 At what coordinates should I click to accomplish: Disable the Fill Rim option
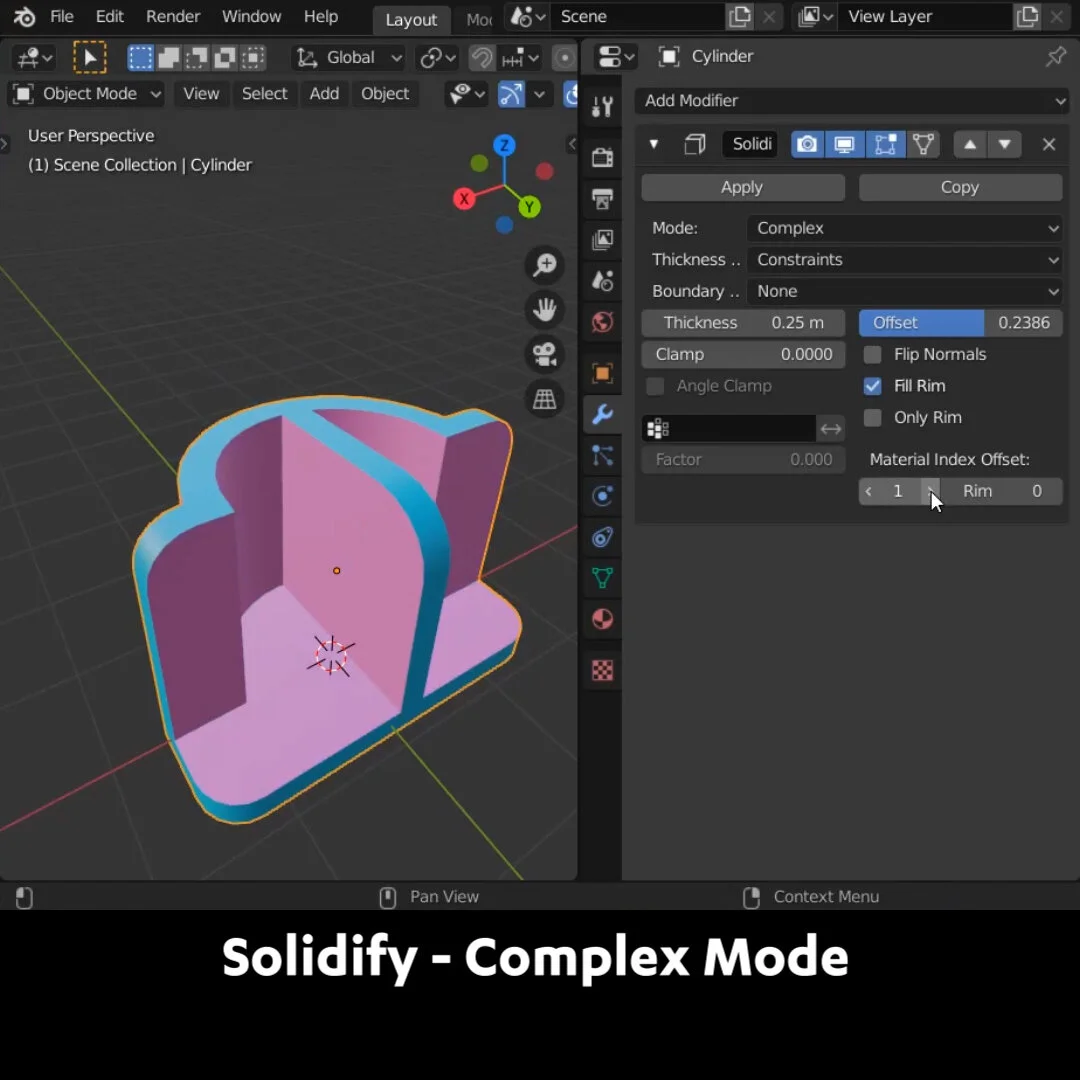872,386
